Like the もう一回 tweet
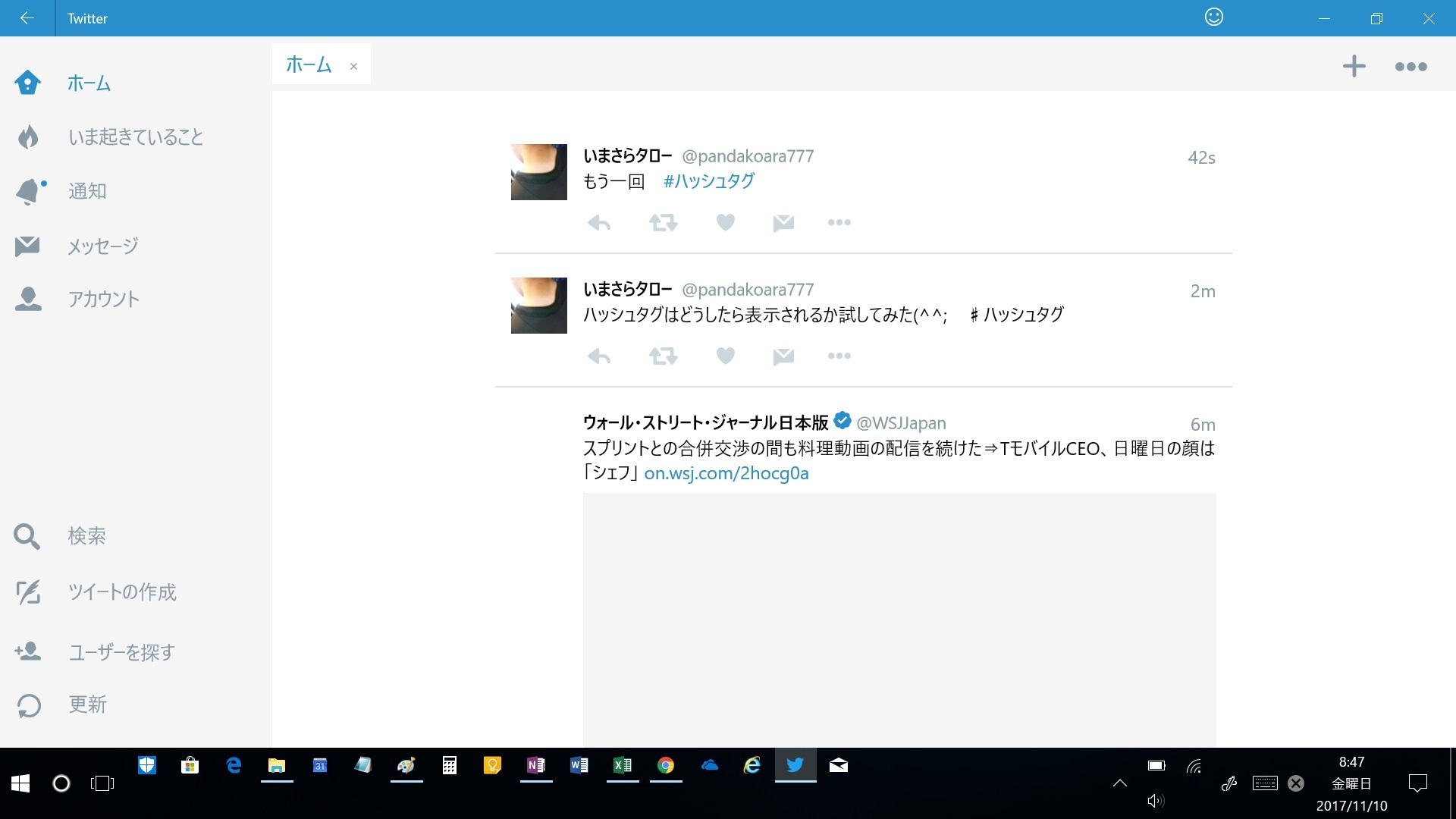This screenshot has width=1456, height=819. click(x=726, y=222)
